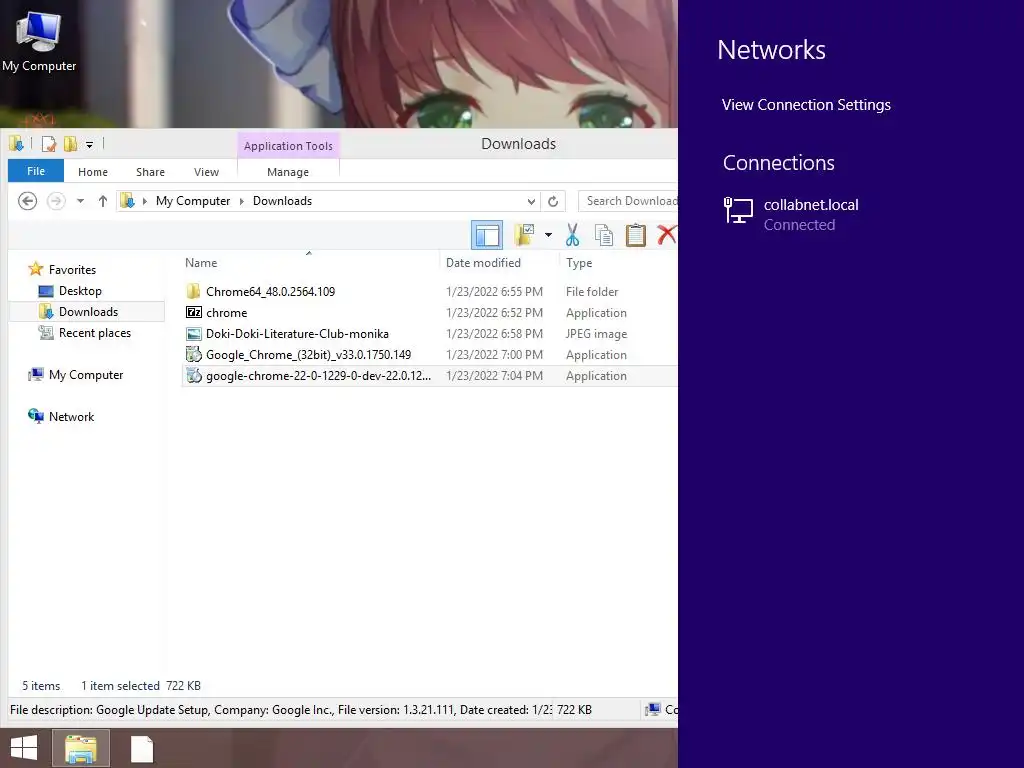Click the Cut scissors icon

click(x=573, y=235)
